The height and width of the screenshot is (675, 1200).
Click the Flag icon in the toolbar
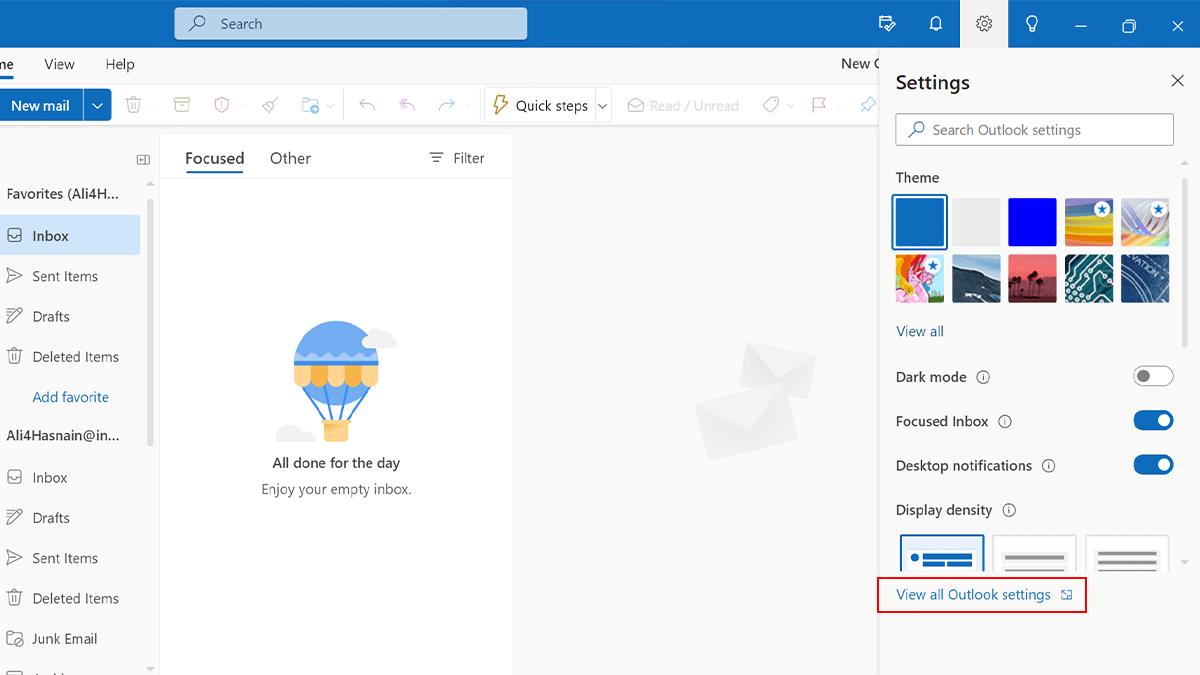pyautogui.click(x=819, y=105)
